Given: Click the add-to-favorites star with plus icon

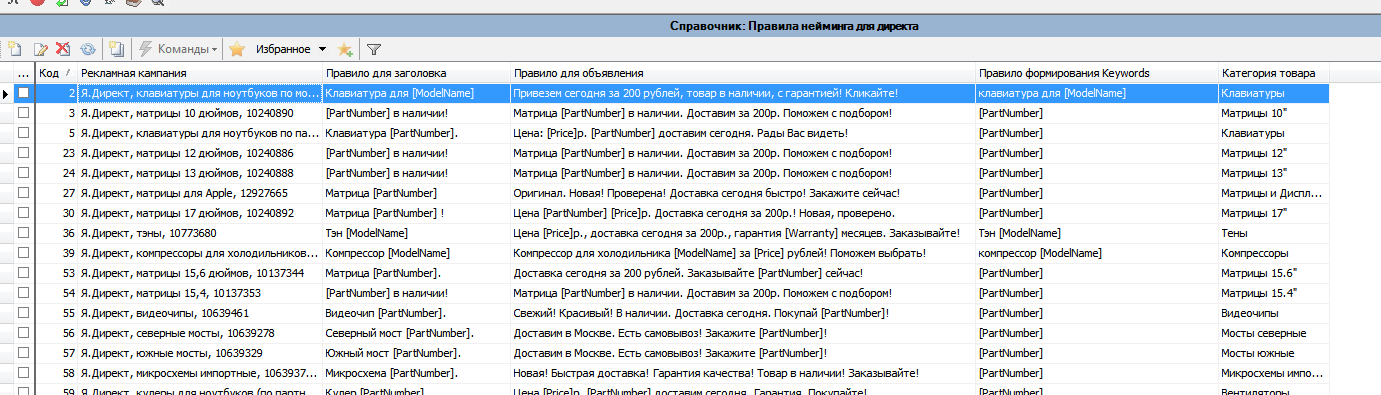Looking at the screenshot, I should [x=344, y=49].
